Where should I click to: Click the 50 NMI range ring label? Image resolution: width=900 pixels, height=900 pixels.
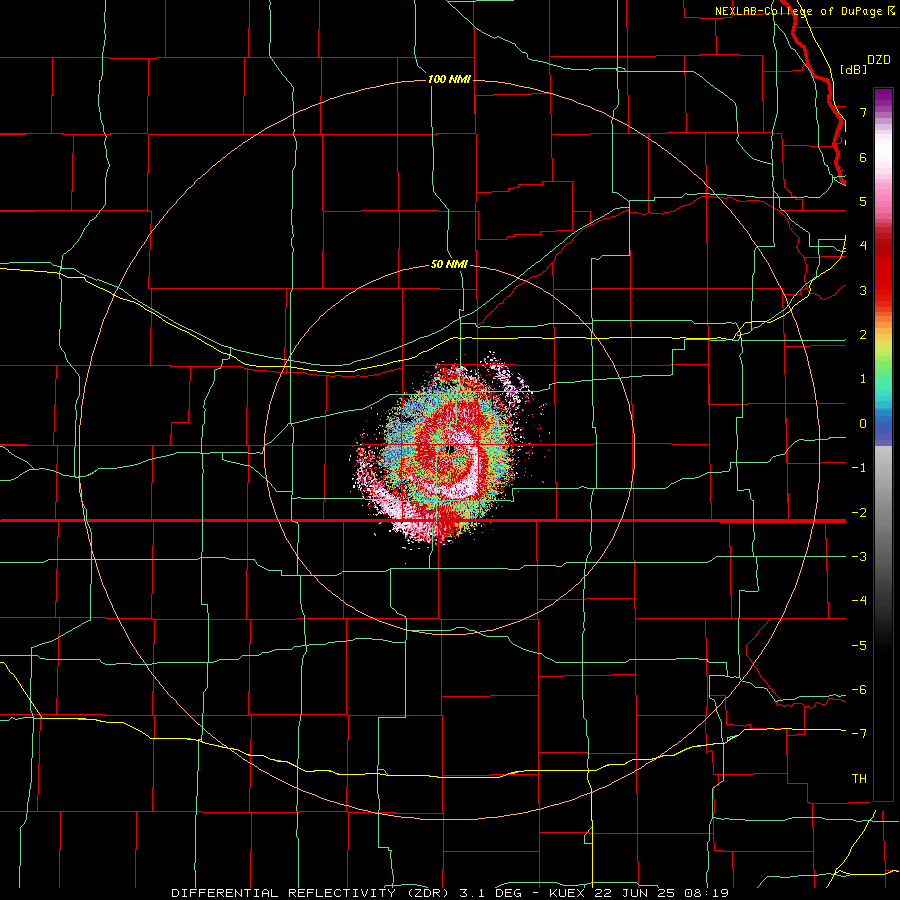click(x=449, y=264)
